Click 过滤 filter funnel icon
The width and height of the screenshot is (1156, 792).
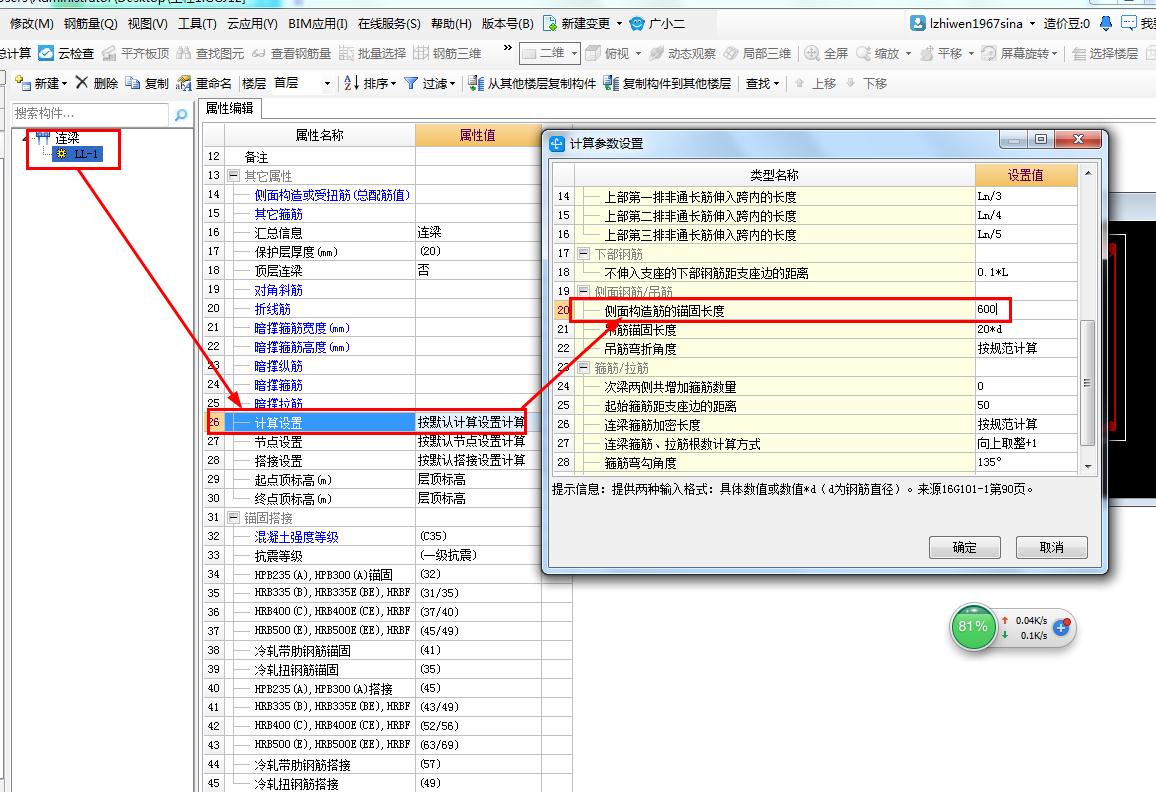411,83
